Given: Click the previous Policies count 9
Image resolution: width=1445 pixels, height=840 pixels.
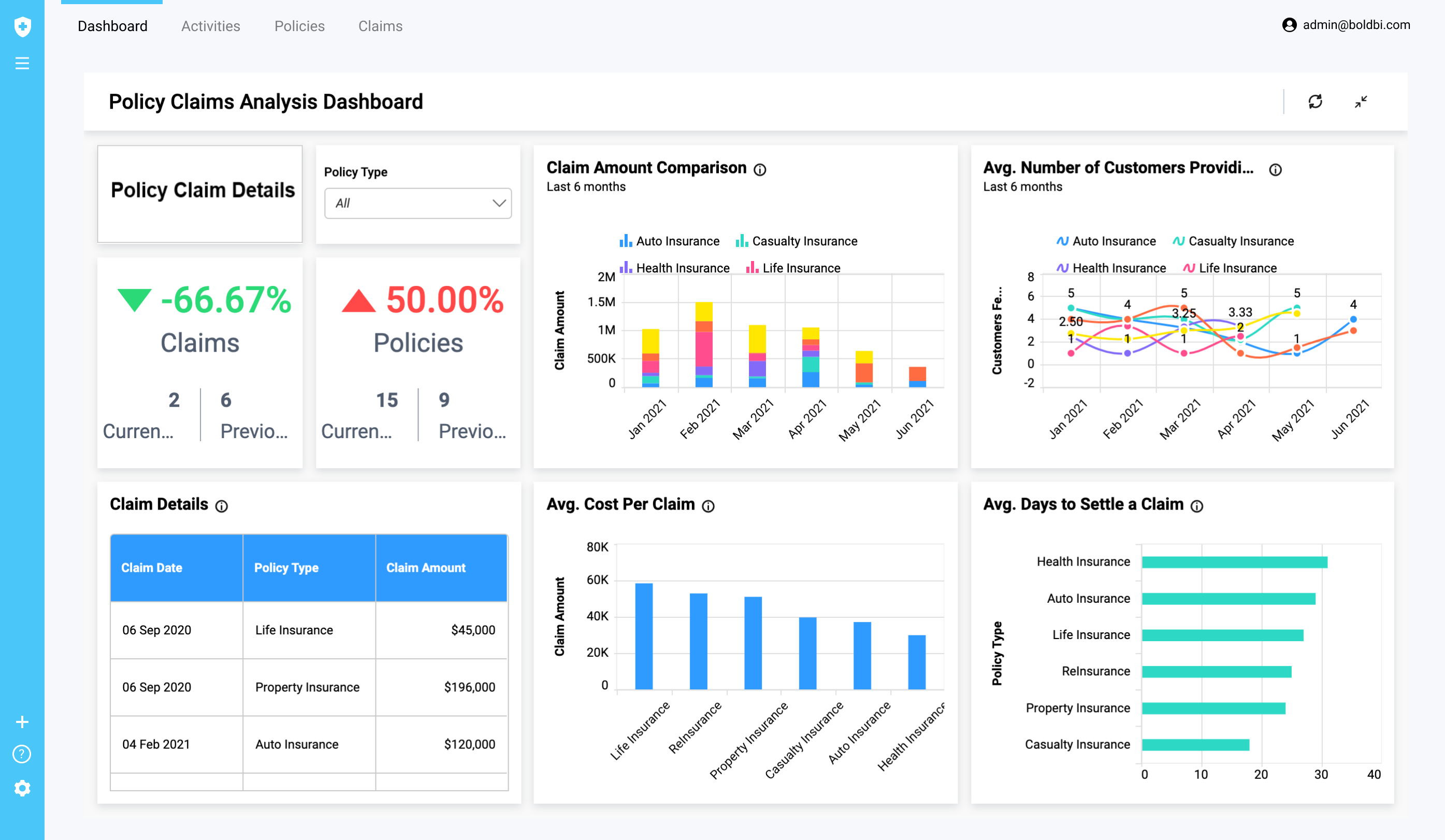Looking at the screenshot, I should point(444,400).
